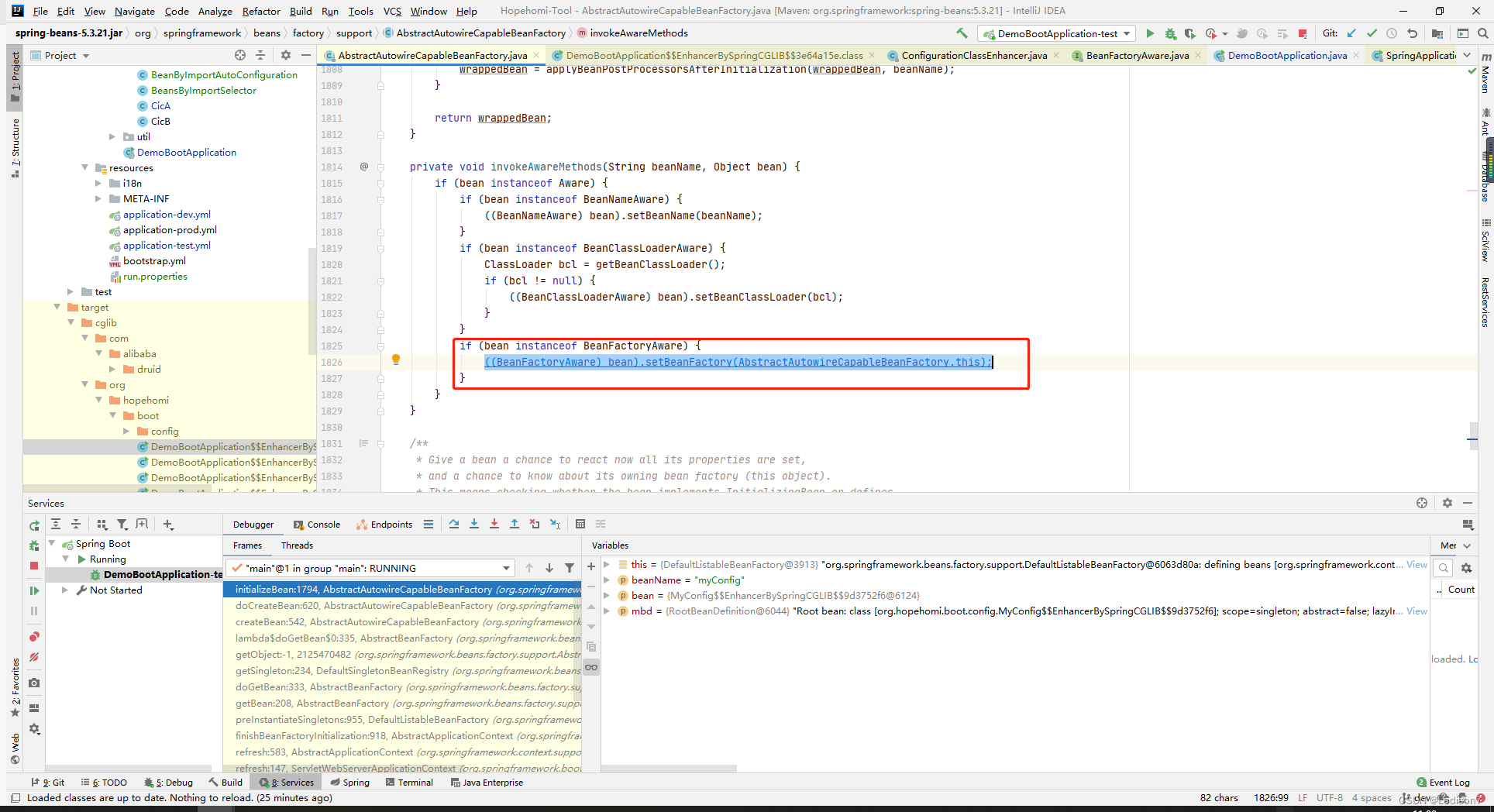Expand the 'this' variable node

[x=607, y=564]
